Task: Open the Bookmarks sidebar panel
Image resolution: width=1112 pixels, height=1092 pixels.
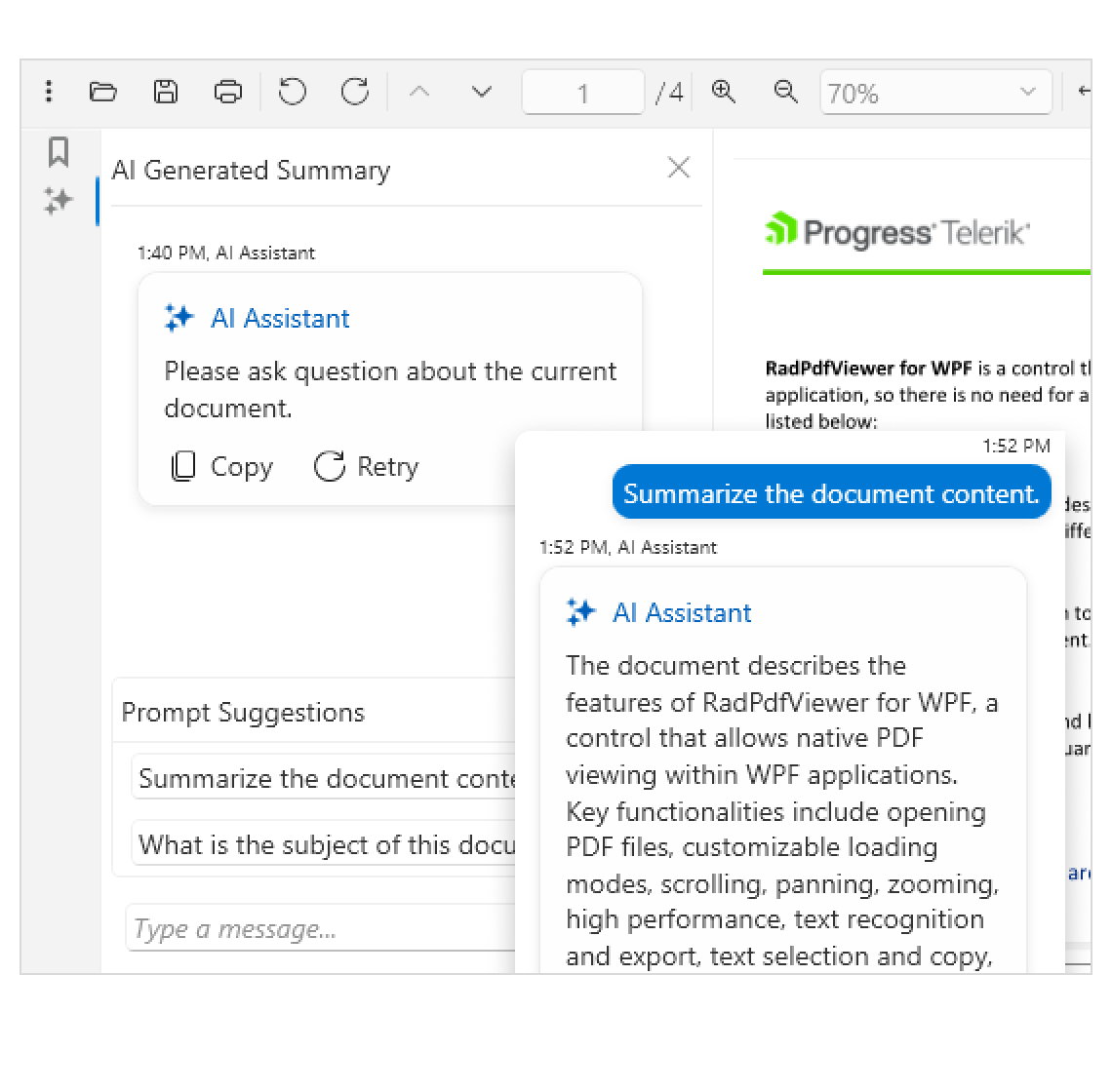Action: click(x=59, y=152)
